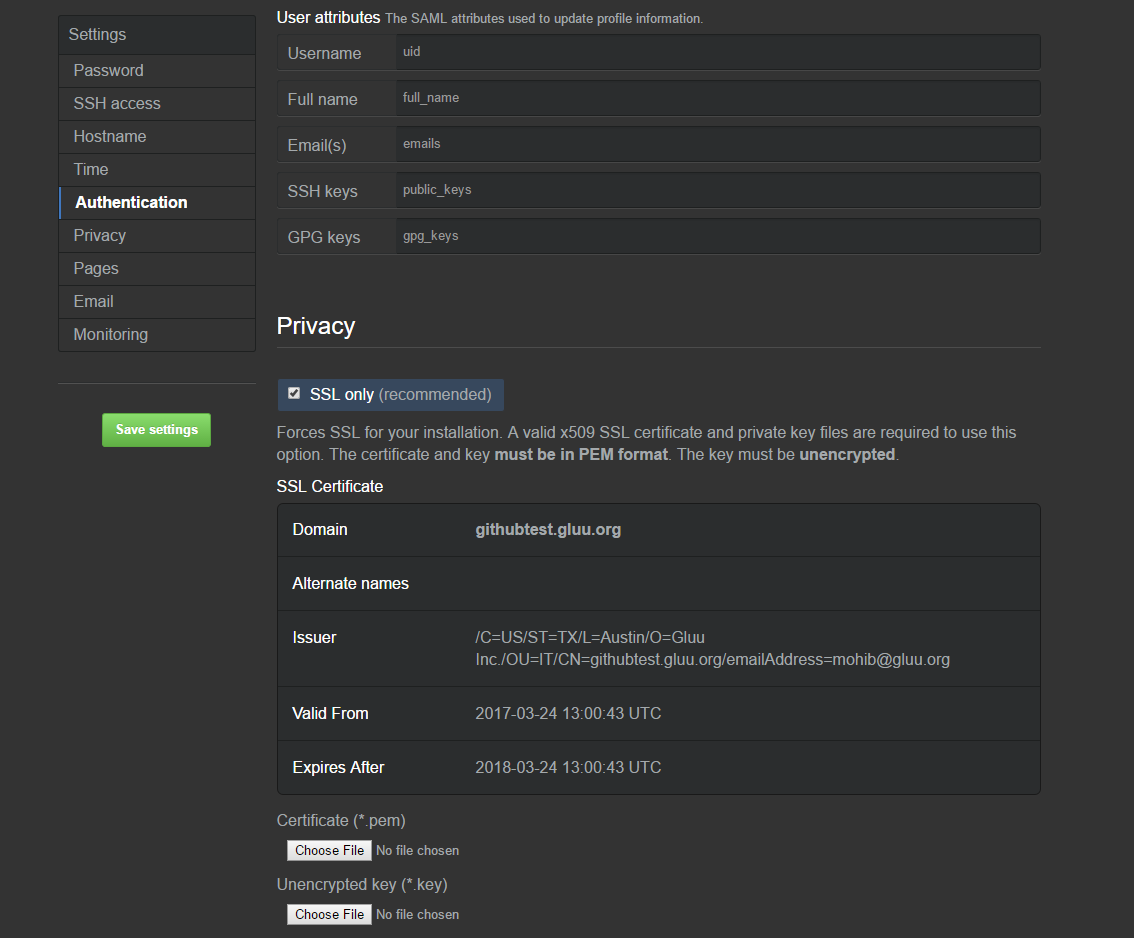Click the Email(s) attribute input
Image resolution: width=1134 pixels, height=938 pixels.
tap(717, 144)
